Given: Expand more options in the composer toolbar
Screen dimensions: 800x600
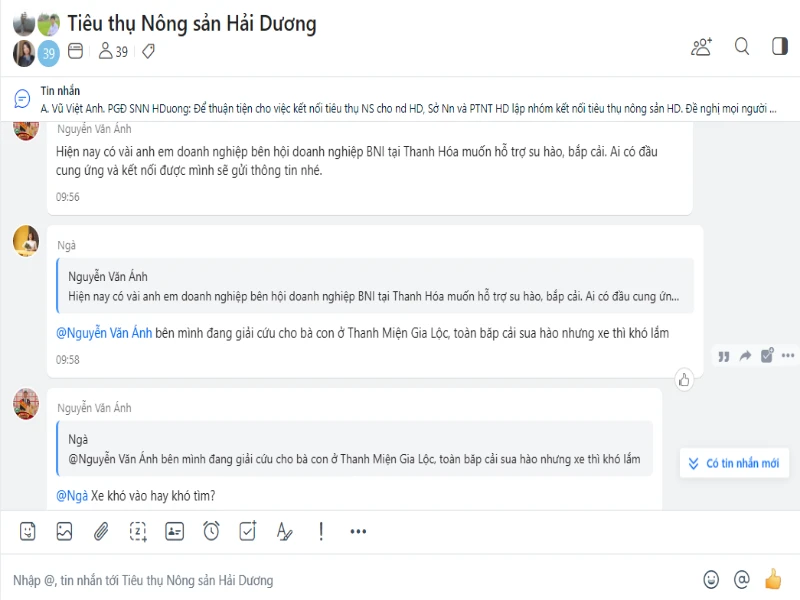Looking at the screenshot, I should [x=358, y=532].
